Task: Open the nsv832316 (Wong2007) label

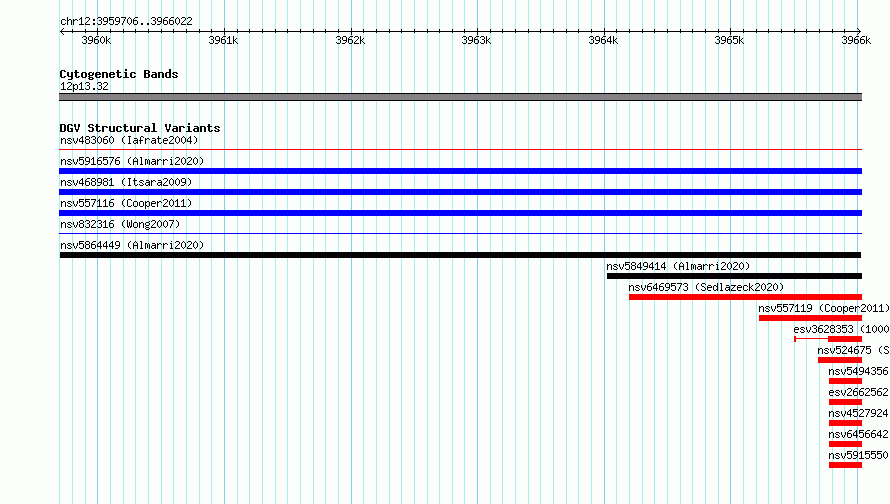Action: [x=120, y=224]
